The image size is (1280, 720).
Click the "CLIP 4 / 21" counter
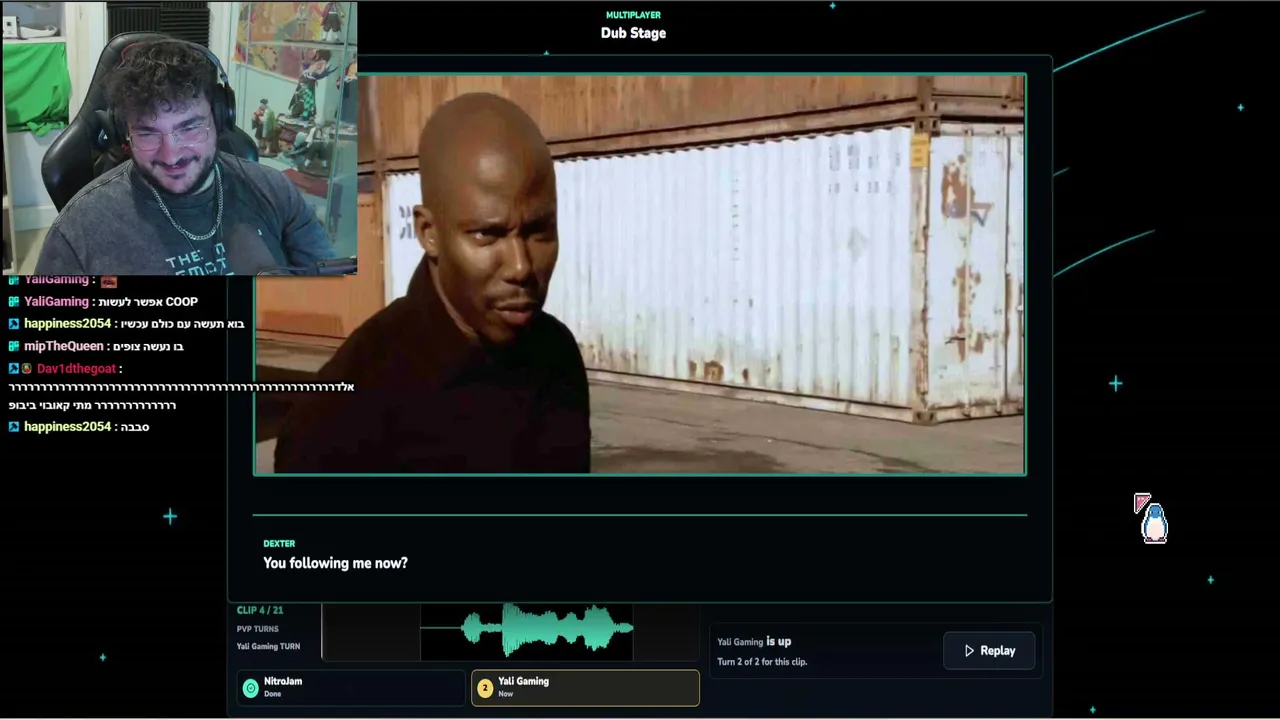(x=260, y=610)
